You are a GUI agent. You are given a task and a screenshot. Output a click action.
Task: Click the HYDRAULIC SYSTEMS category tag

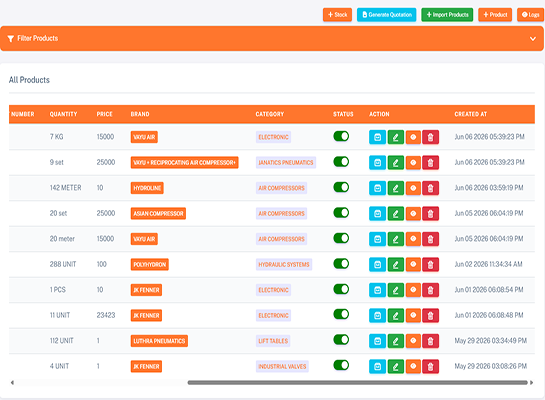click(x=284, y=264)
